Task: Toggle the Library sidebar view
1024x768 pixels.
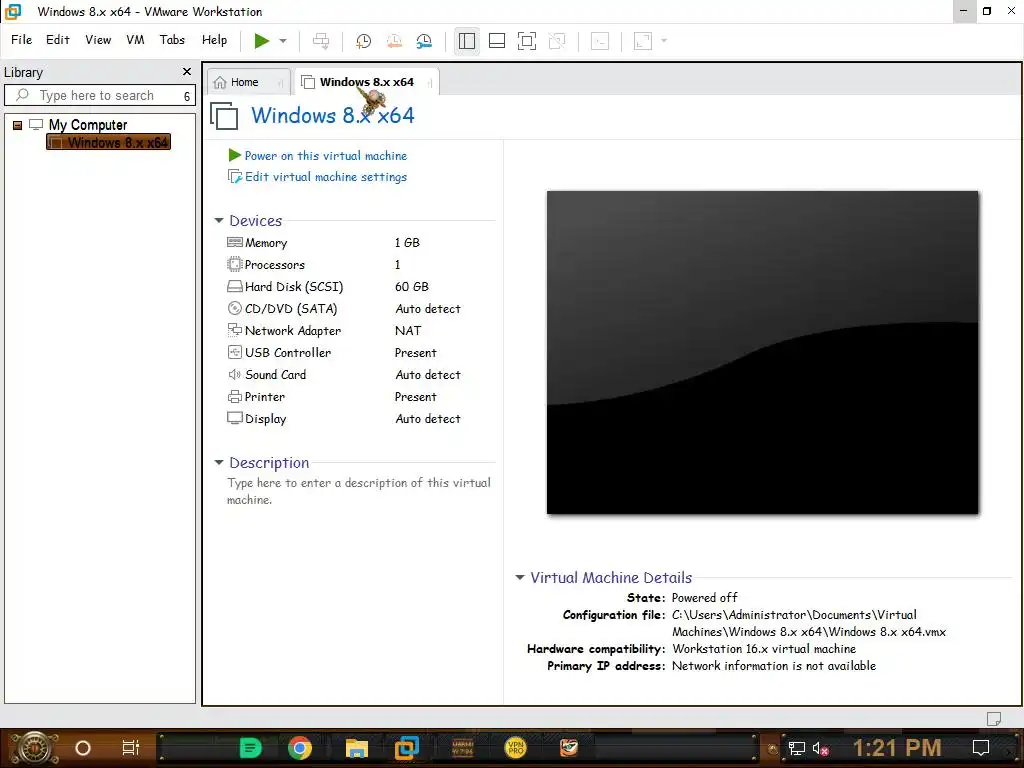Action: pos(466,41)
